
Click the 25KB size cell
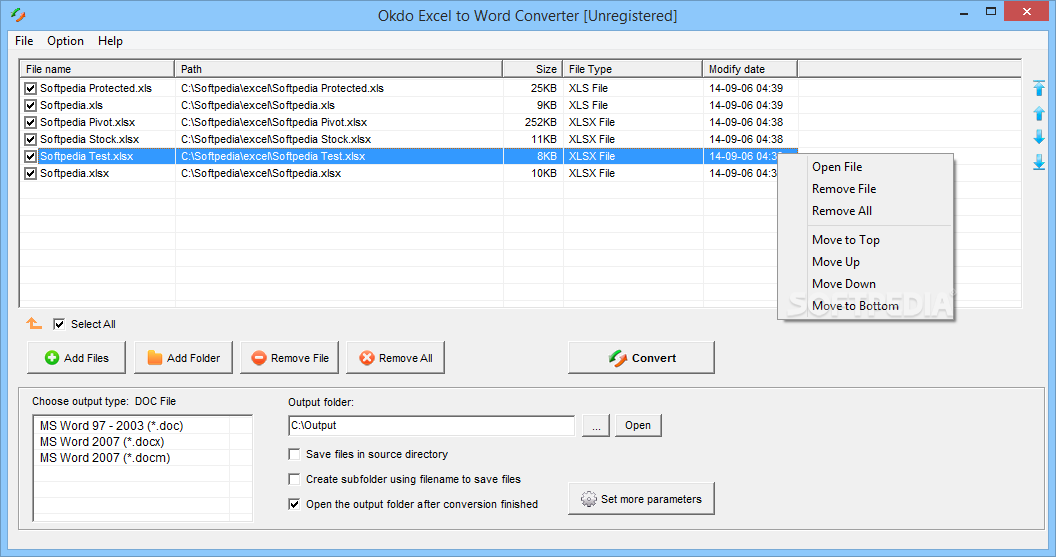543,88
